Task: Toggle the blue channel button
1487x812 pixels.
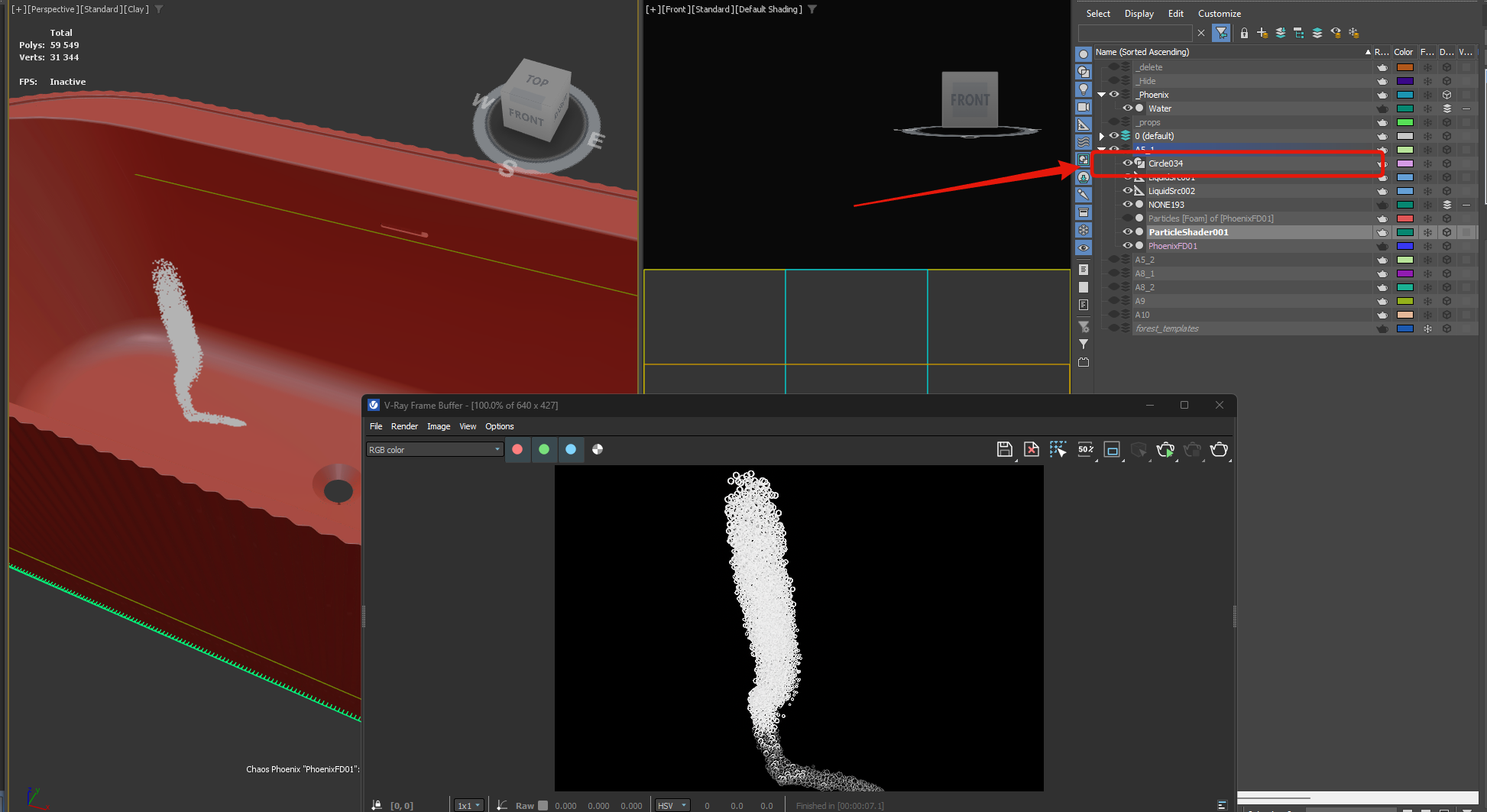Action: [x=571, y=449]
